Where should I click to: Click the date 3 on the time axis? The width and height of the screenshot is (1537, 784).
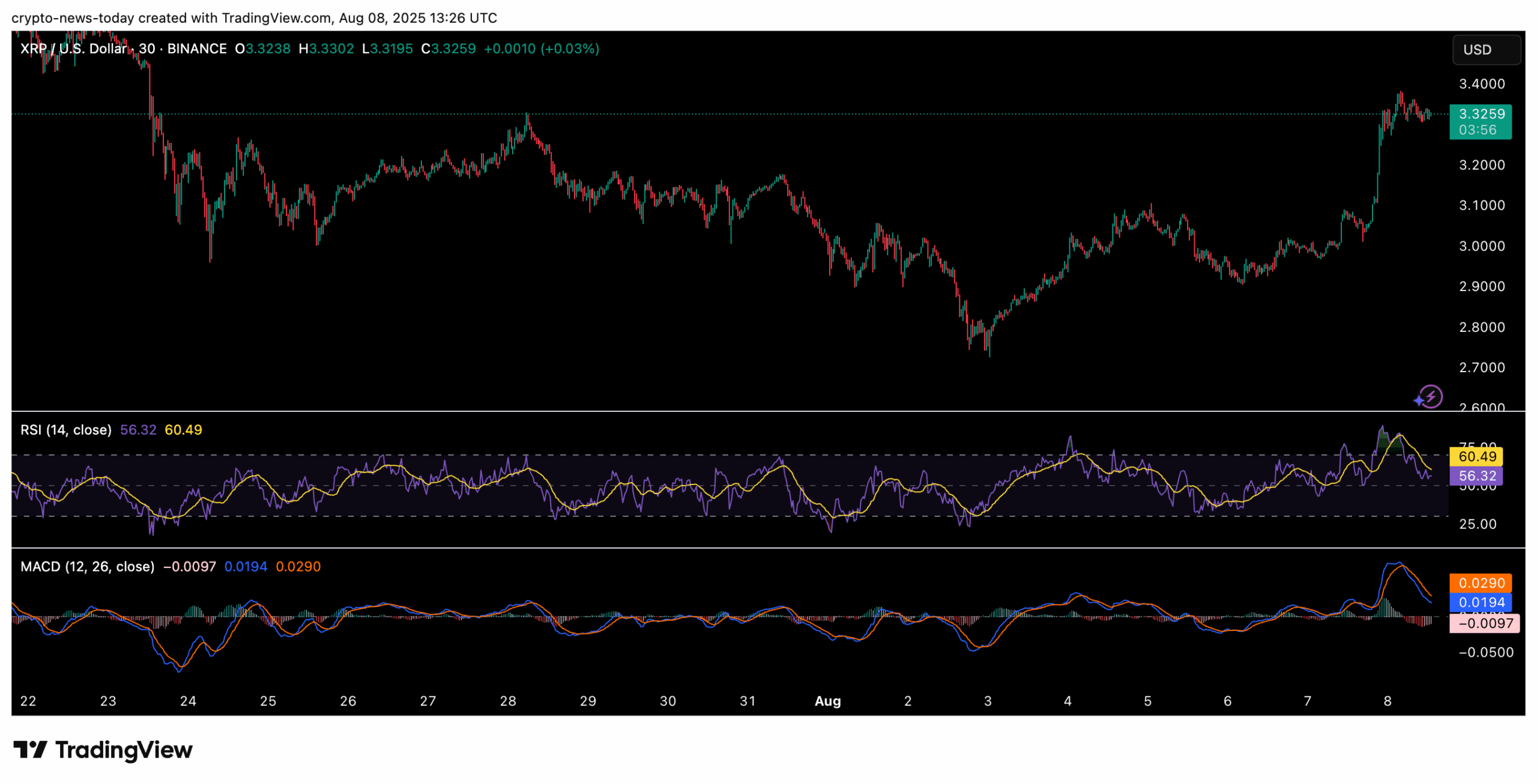(x=988, y=701)
